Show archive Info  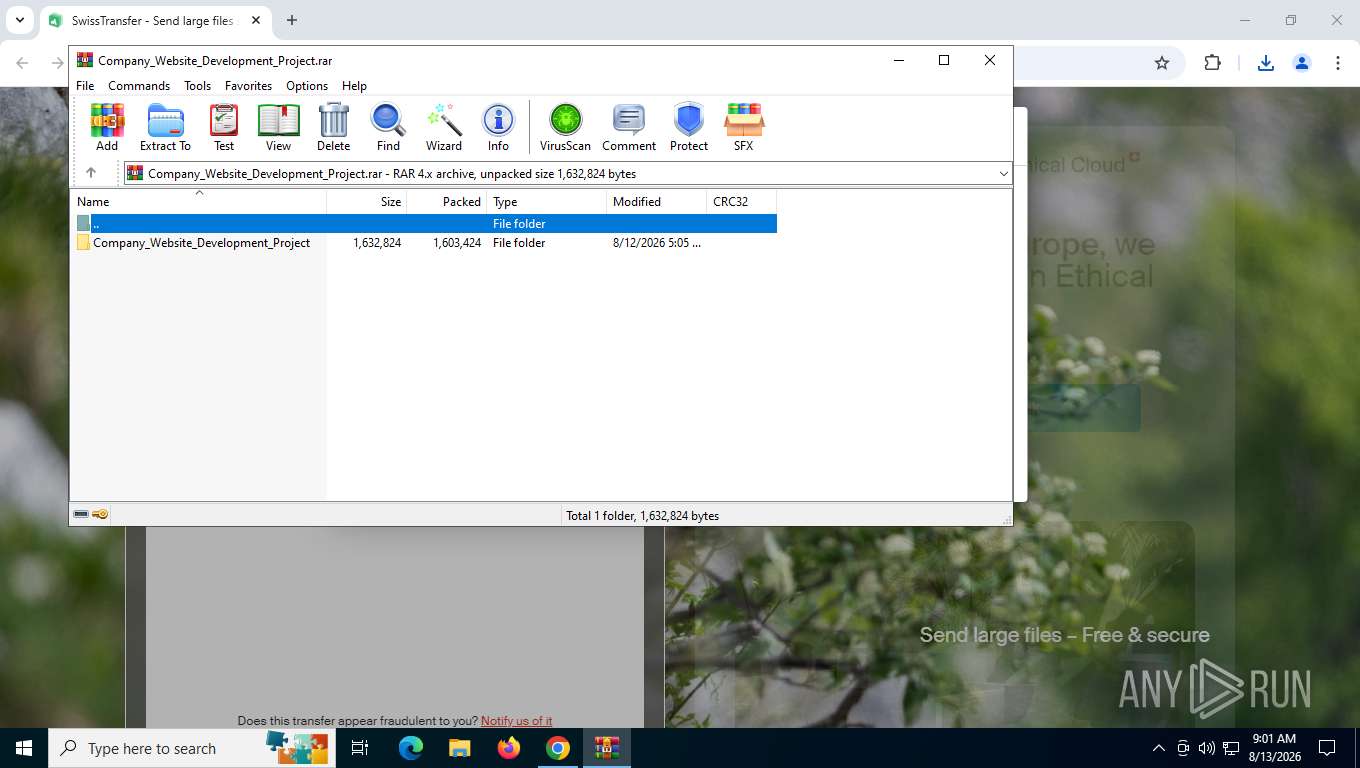click(498, 127)
